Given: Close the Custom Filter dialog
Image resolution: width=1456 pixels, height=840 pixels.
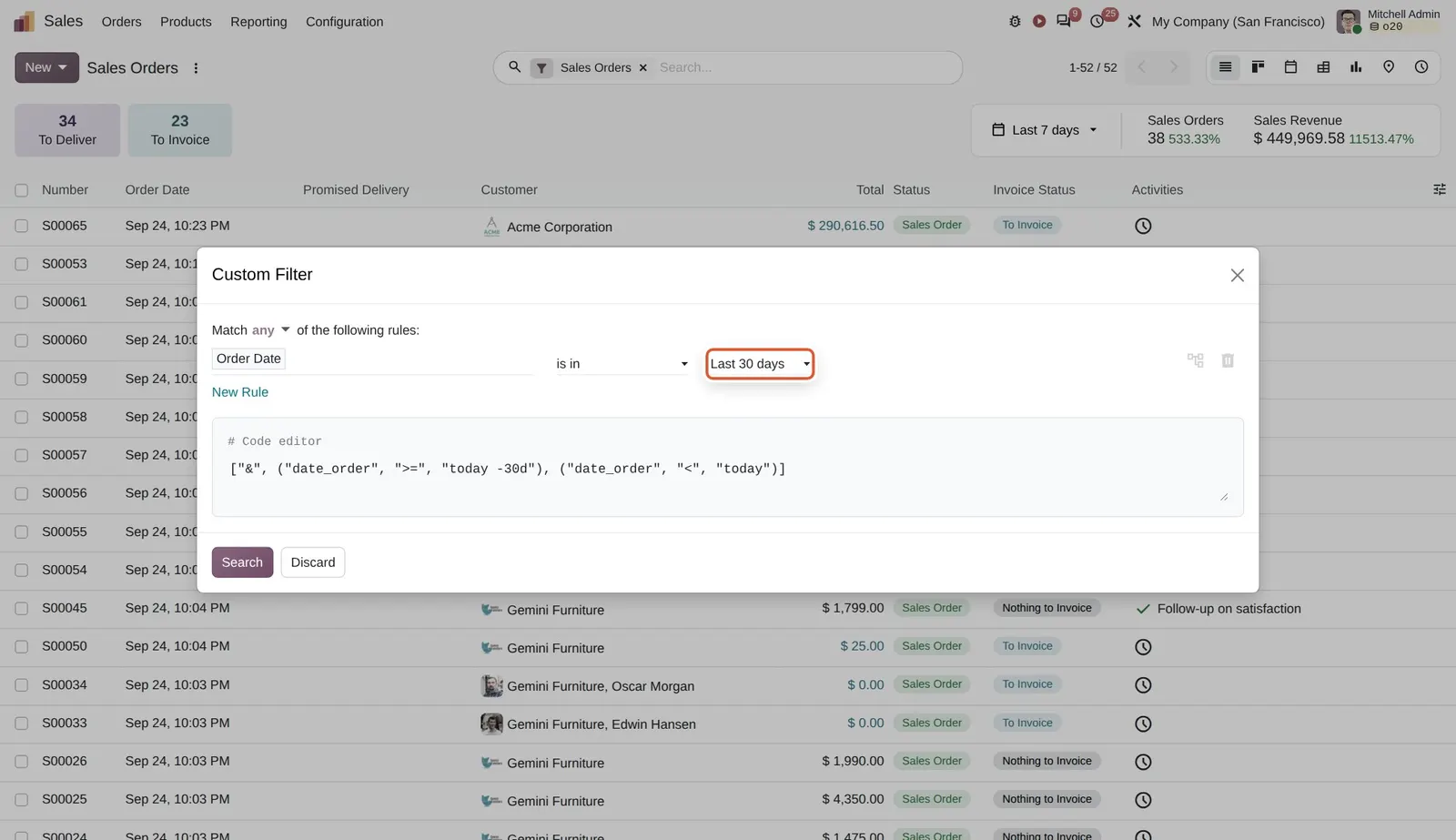Looking at the screenshot, I should pos(1237,275).
